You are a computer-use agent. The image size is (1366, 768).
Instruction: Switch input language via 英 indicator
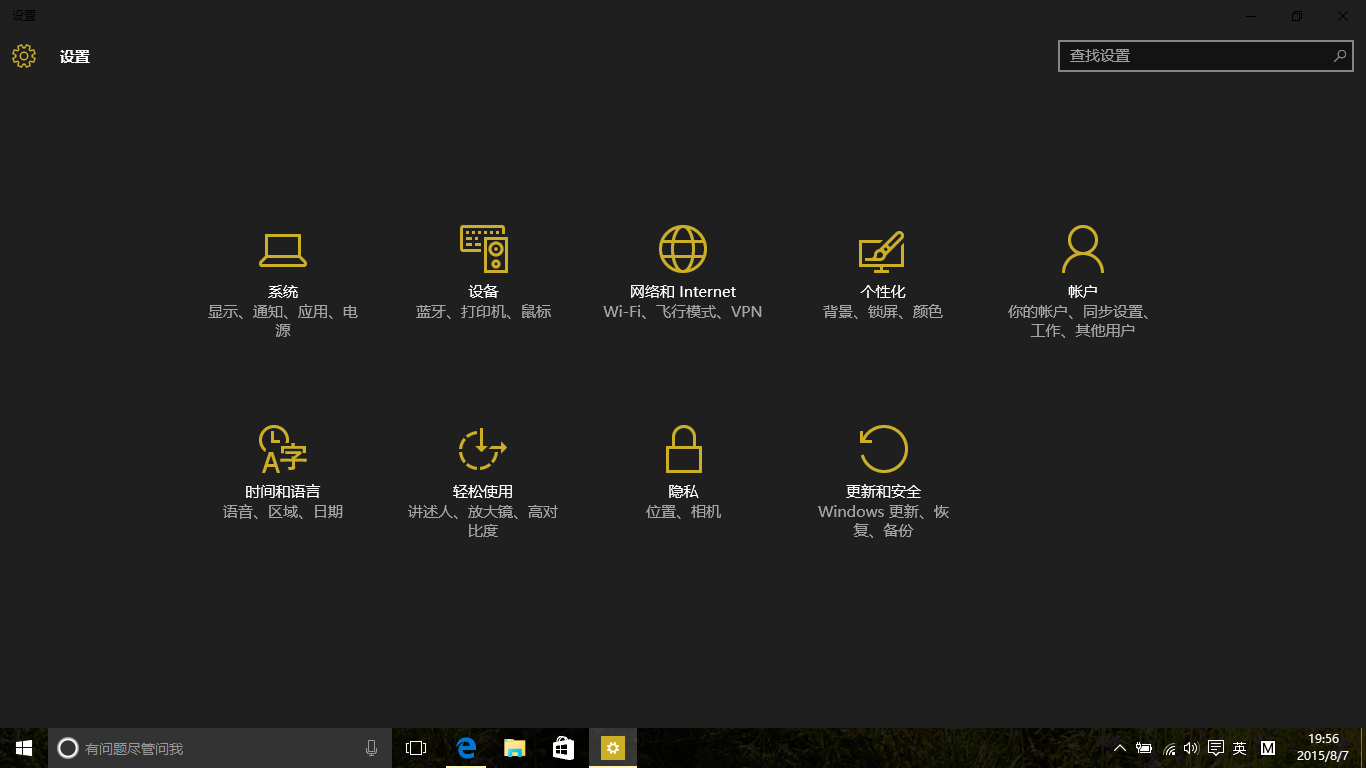[1239, 748]
